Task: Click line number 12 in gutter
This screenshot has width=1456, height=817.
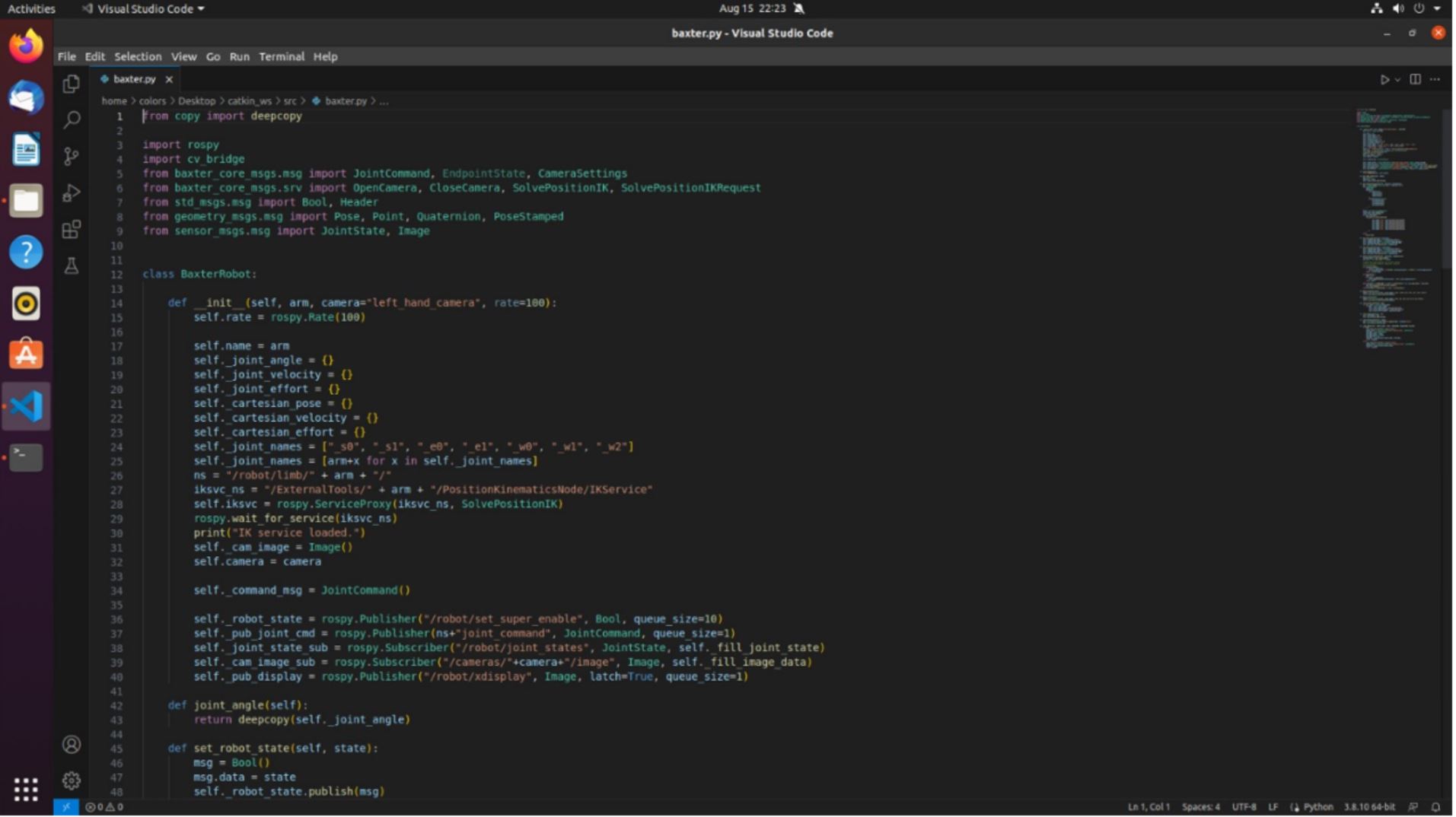Action: pyautogui.click(x=116, y=274)
